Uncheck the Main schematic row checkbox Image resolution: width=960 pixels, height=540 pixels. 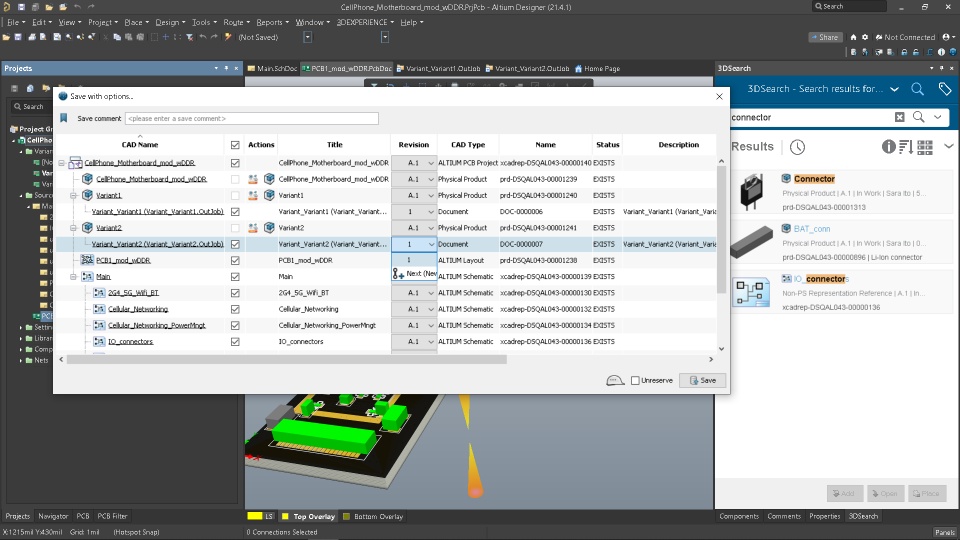(x=235, y=277)
